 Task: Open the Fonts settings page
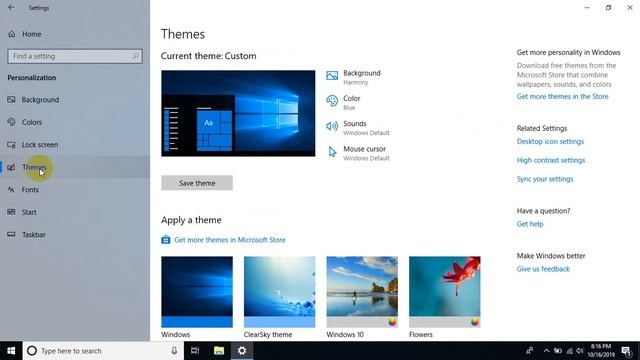[23, 189]
